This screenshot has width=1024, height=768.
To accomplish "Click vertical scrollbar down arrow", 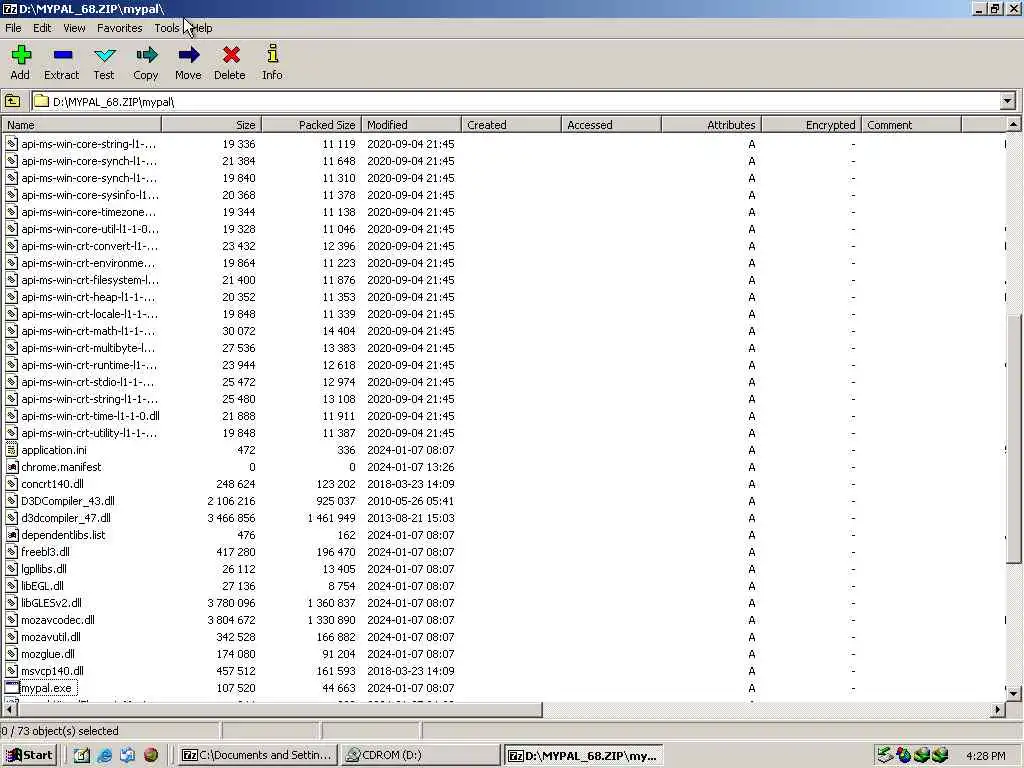I will [1013, 694].
